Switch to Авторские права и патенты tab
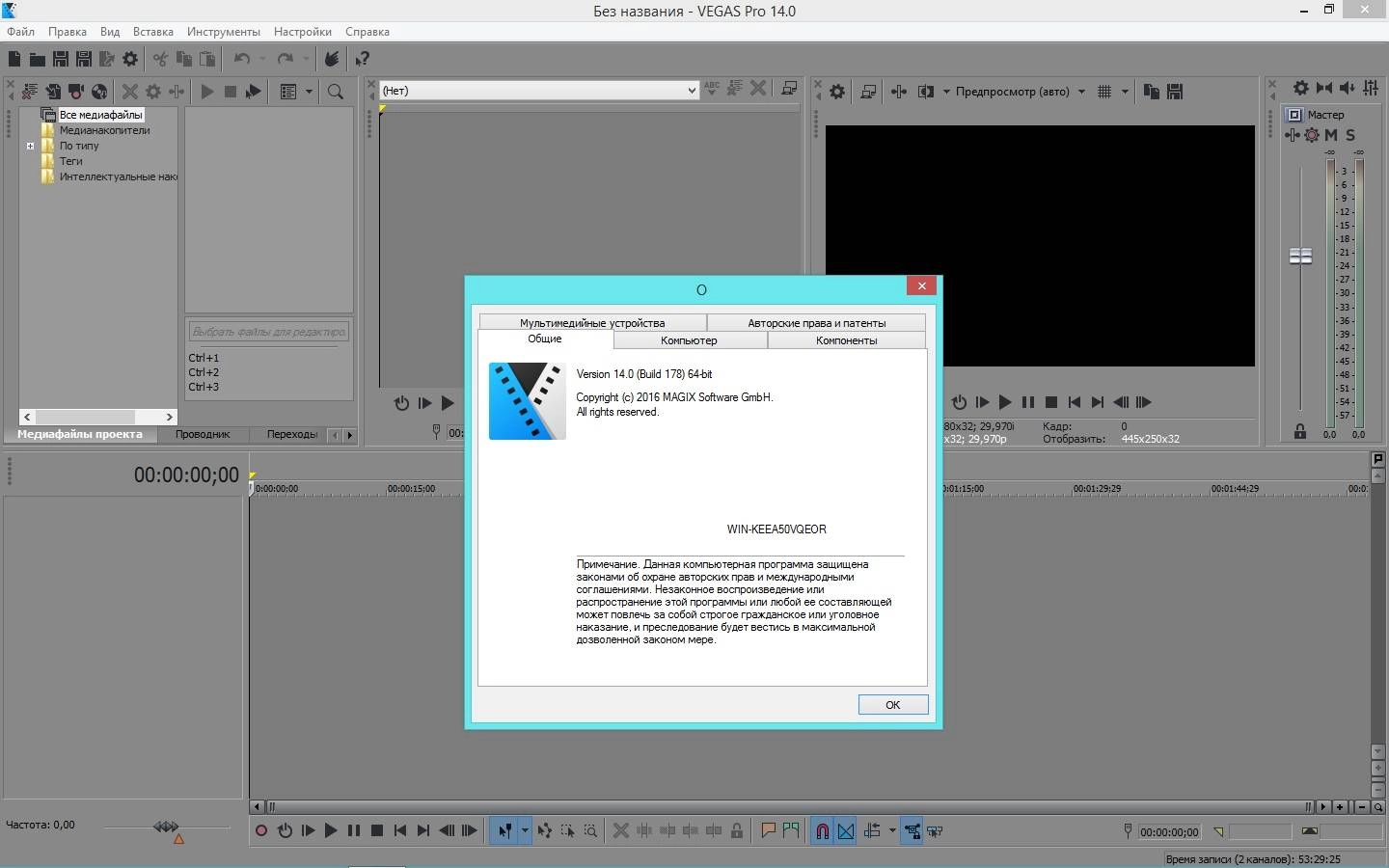The width and height of the screenshot is (1389, 868). [816, 323]
